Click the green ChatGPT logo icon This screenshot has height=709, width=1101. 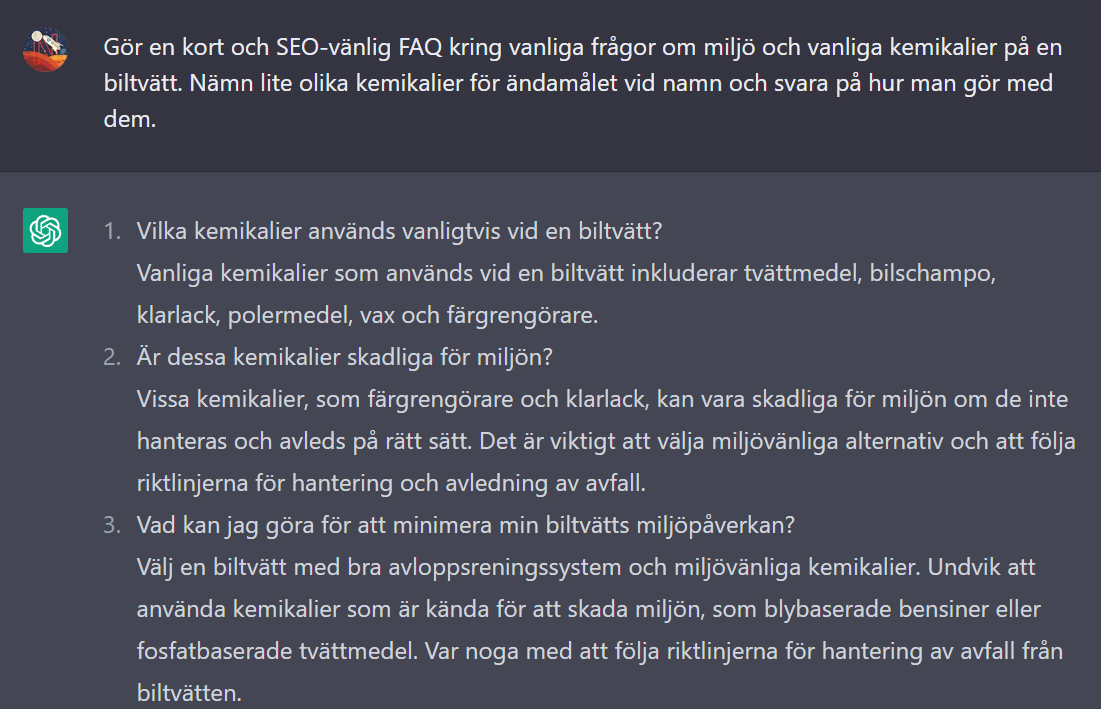(x=45, y=230)
